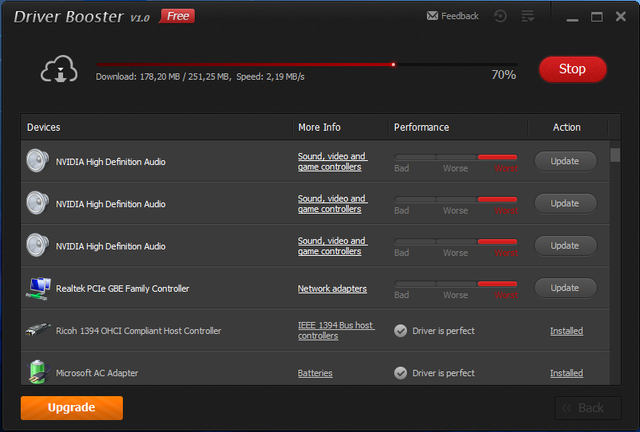640x432 pixels.
Task: Open the restore/rescue history icon
Action: (x=500, y=16)
